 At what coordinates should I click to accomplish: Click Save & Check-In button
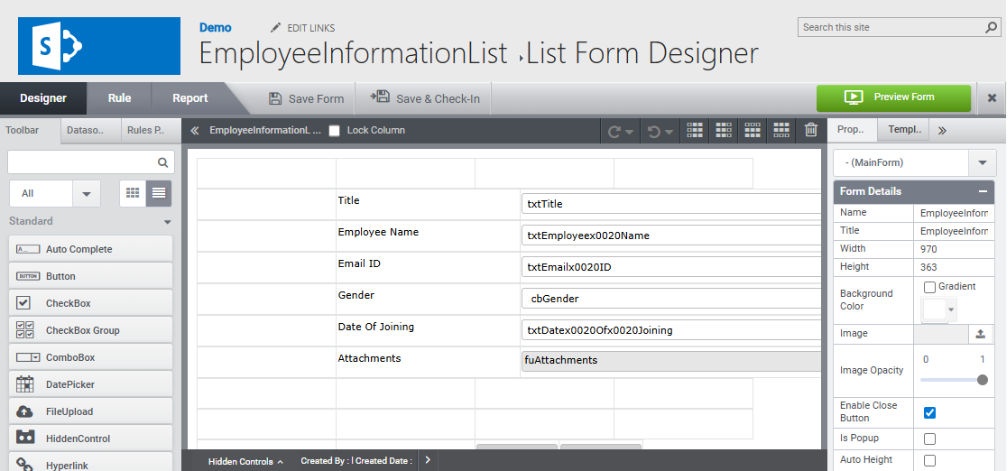click(425, 98)
